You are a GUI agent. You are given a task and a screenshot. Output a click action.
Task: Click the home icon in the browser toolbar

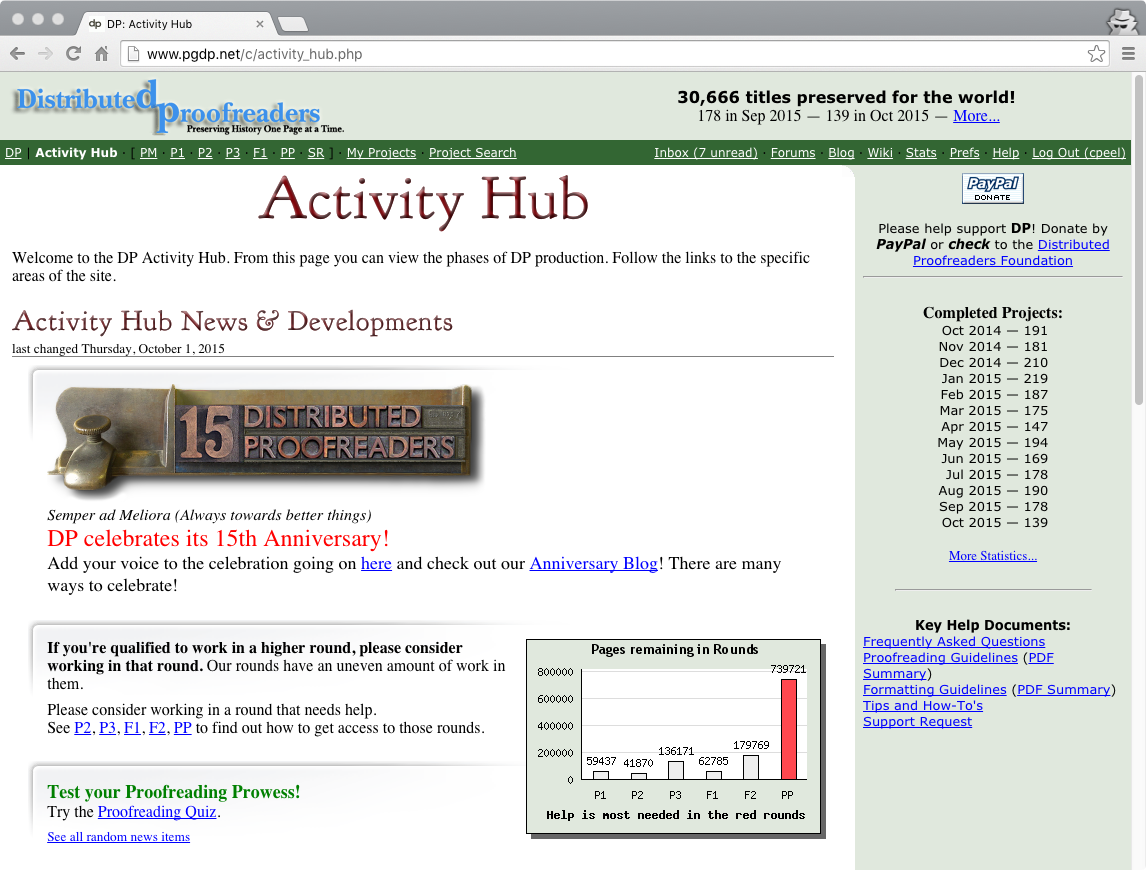[100, 53]
